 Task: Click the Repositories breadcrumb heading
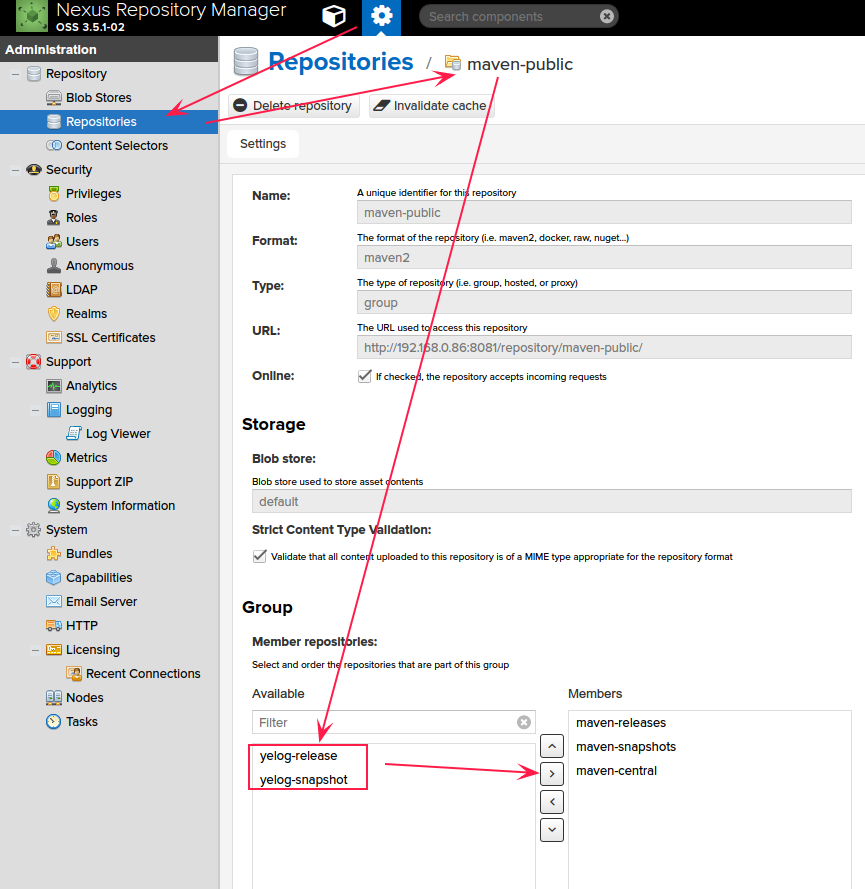[x=341, y=61]
